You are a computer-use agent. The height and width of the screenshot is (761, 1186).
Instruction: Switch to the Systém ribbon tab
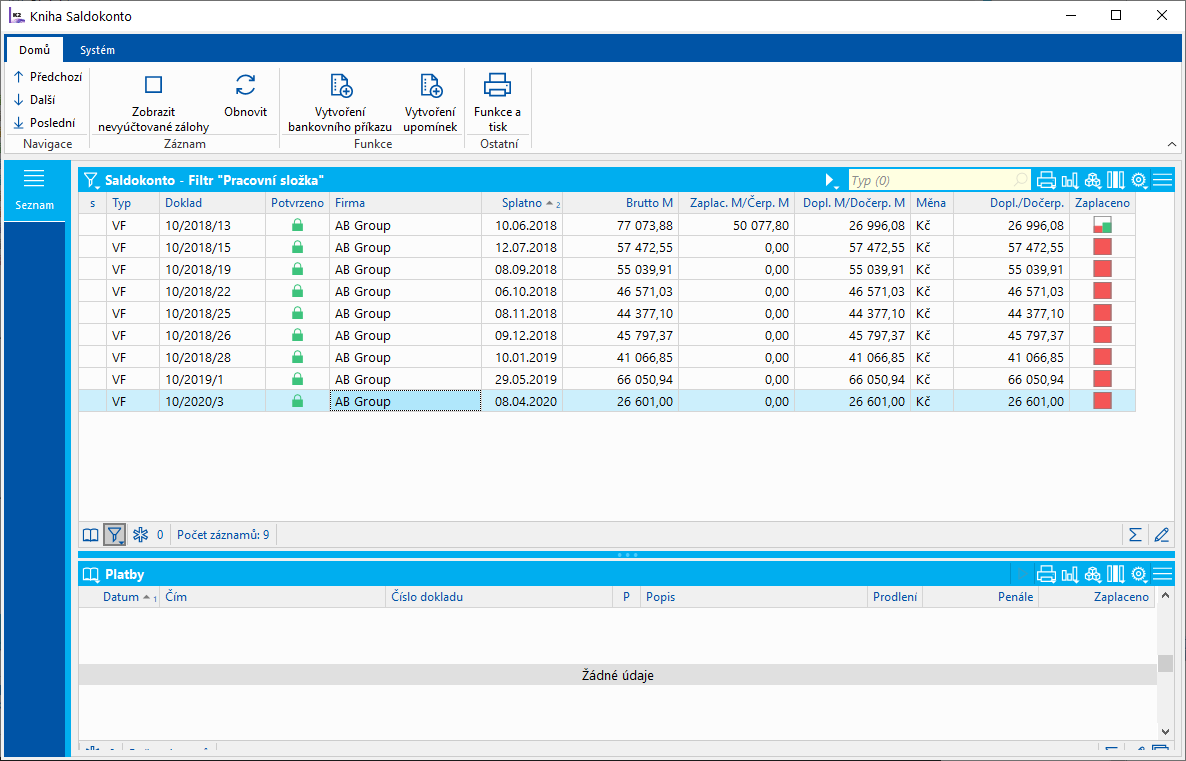point(97,50)
